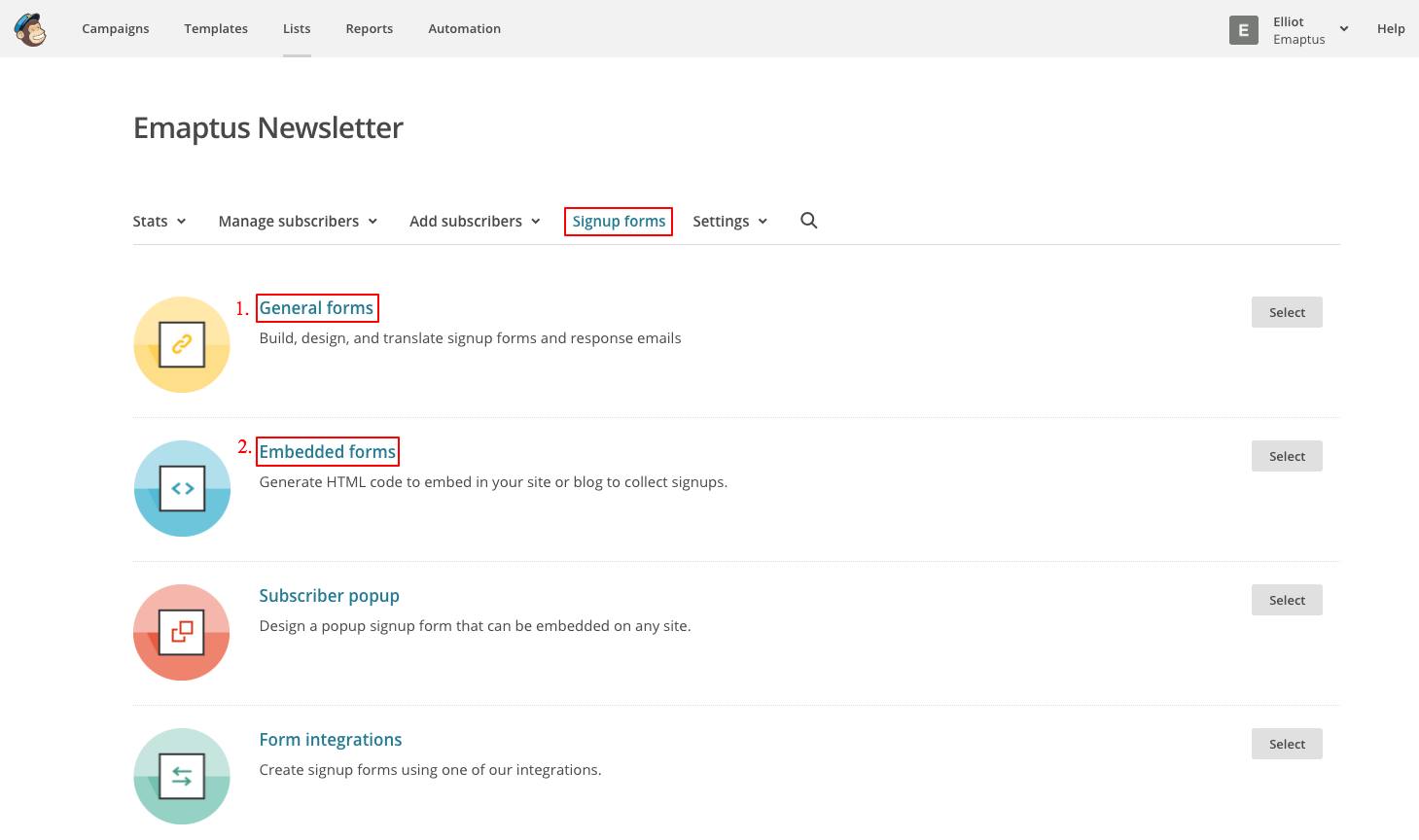The image size is (1419, 840).
Task: Click the green Form integrations arrows icon
Action: pyautogui.click(x=182, y=776)
